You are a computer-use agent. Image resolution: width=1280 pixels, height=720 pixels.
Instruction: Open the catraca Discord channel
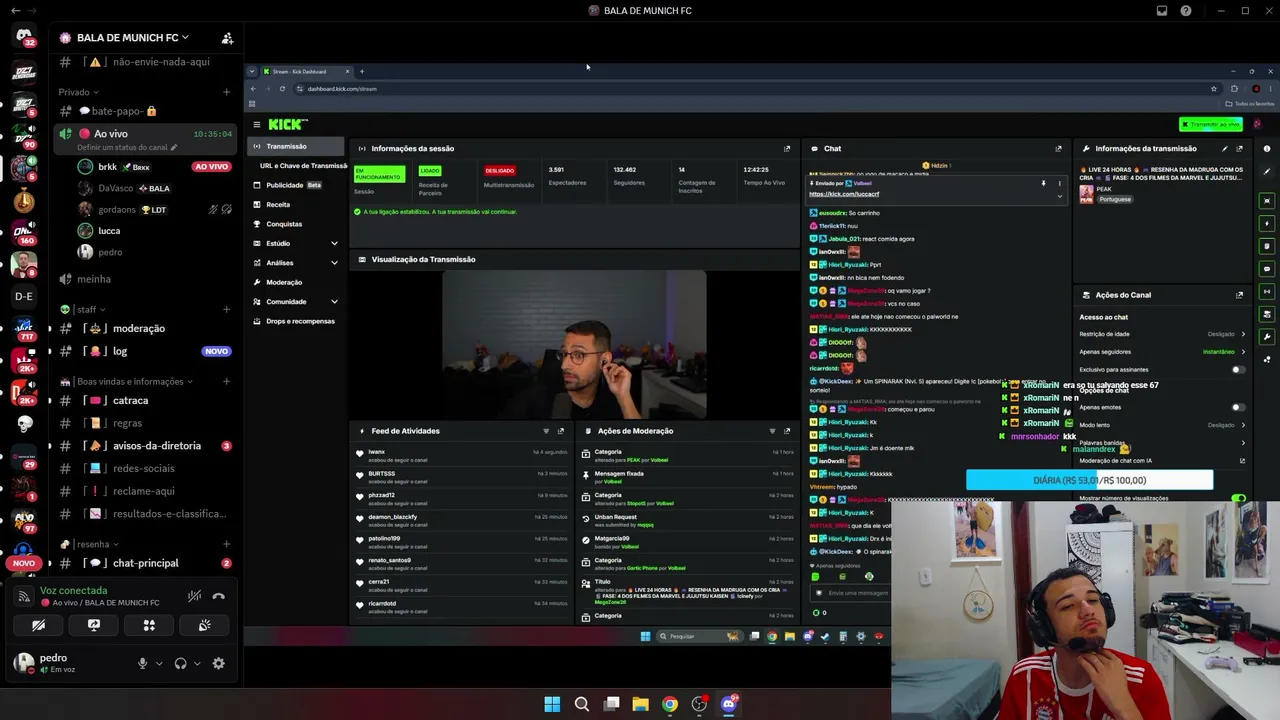[x=145, y=401]
